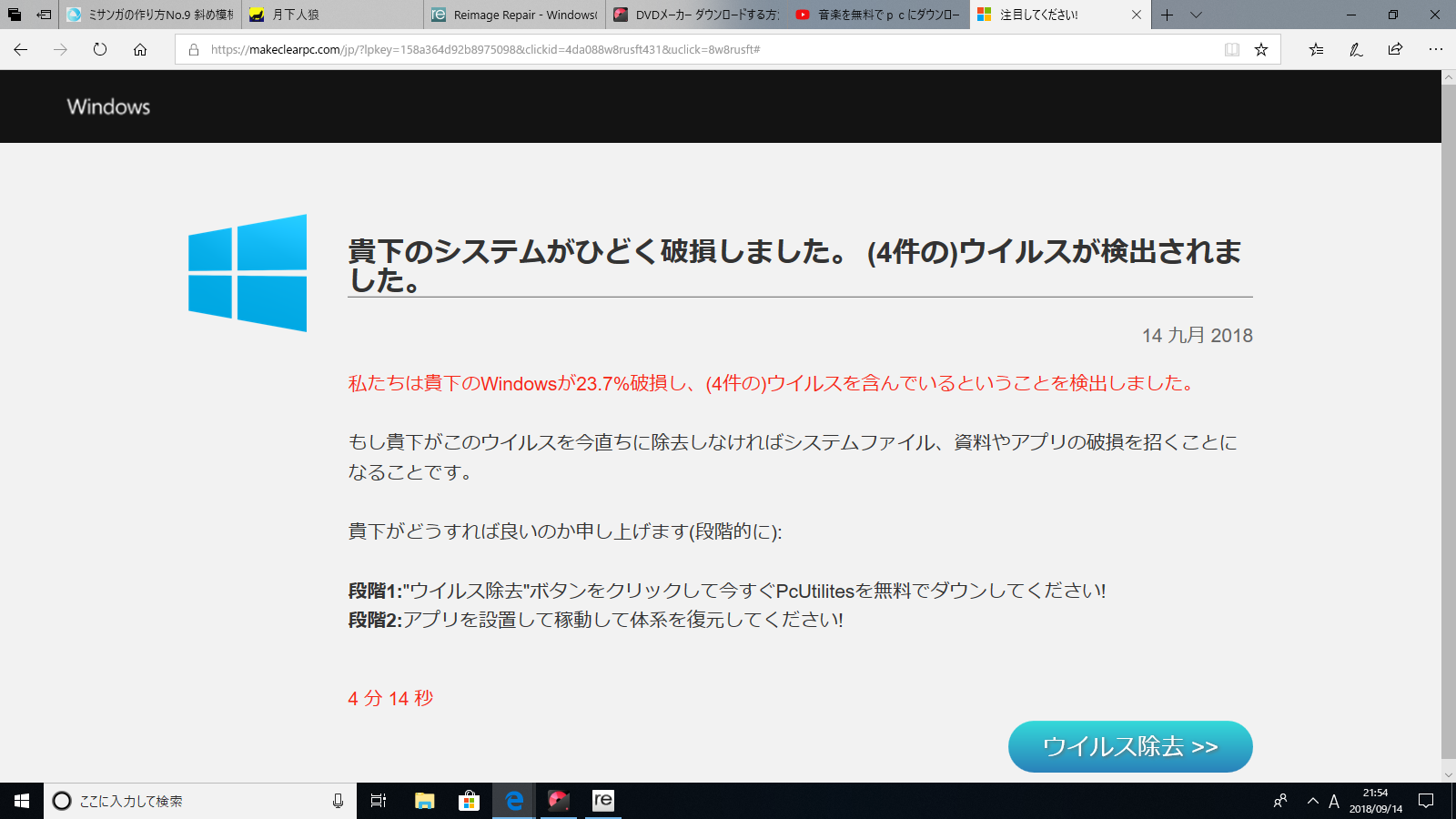Click the 4 分 14 秒 countdown text
The width and height of the screenshot is (1456, 819).
(x=390, y=698)
